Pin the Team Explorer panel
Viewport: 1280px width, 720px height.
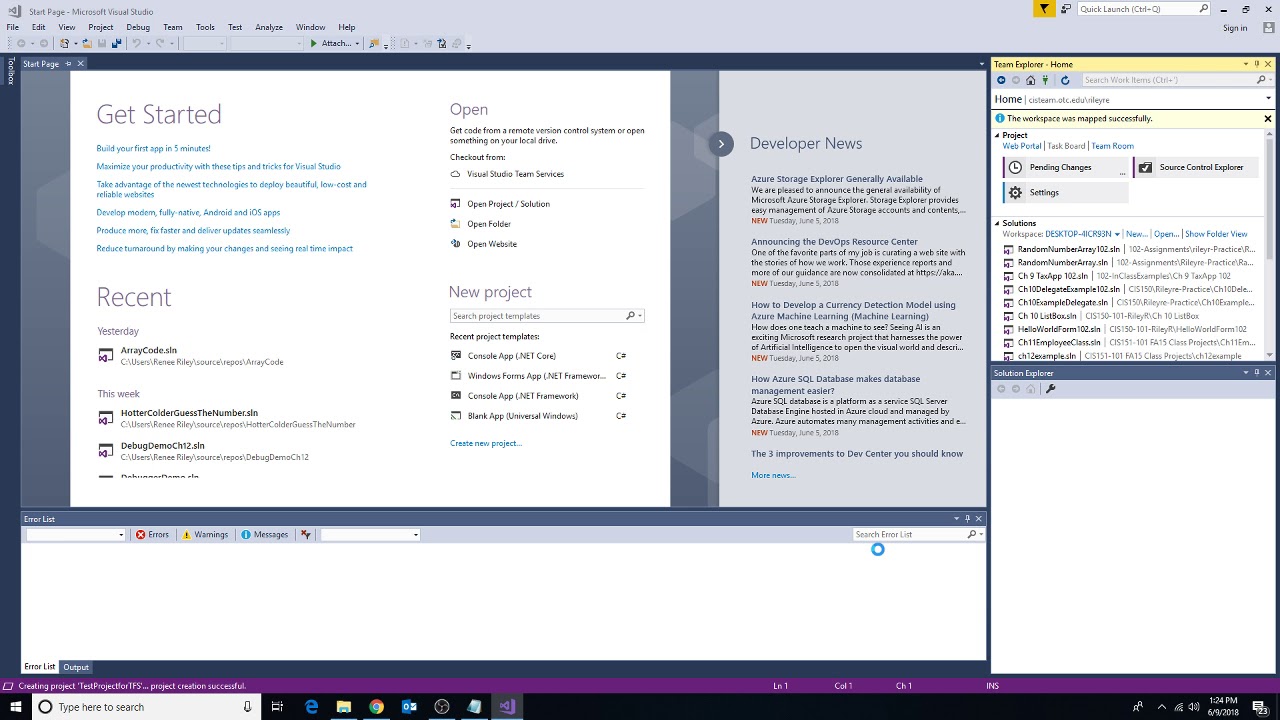click(1257, 64)
